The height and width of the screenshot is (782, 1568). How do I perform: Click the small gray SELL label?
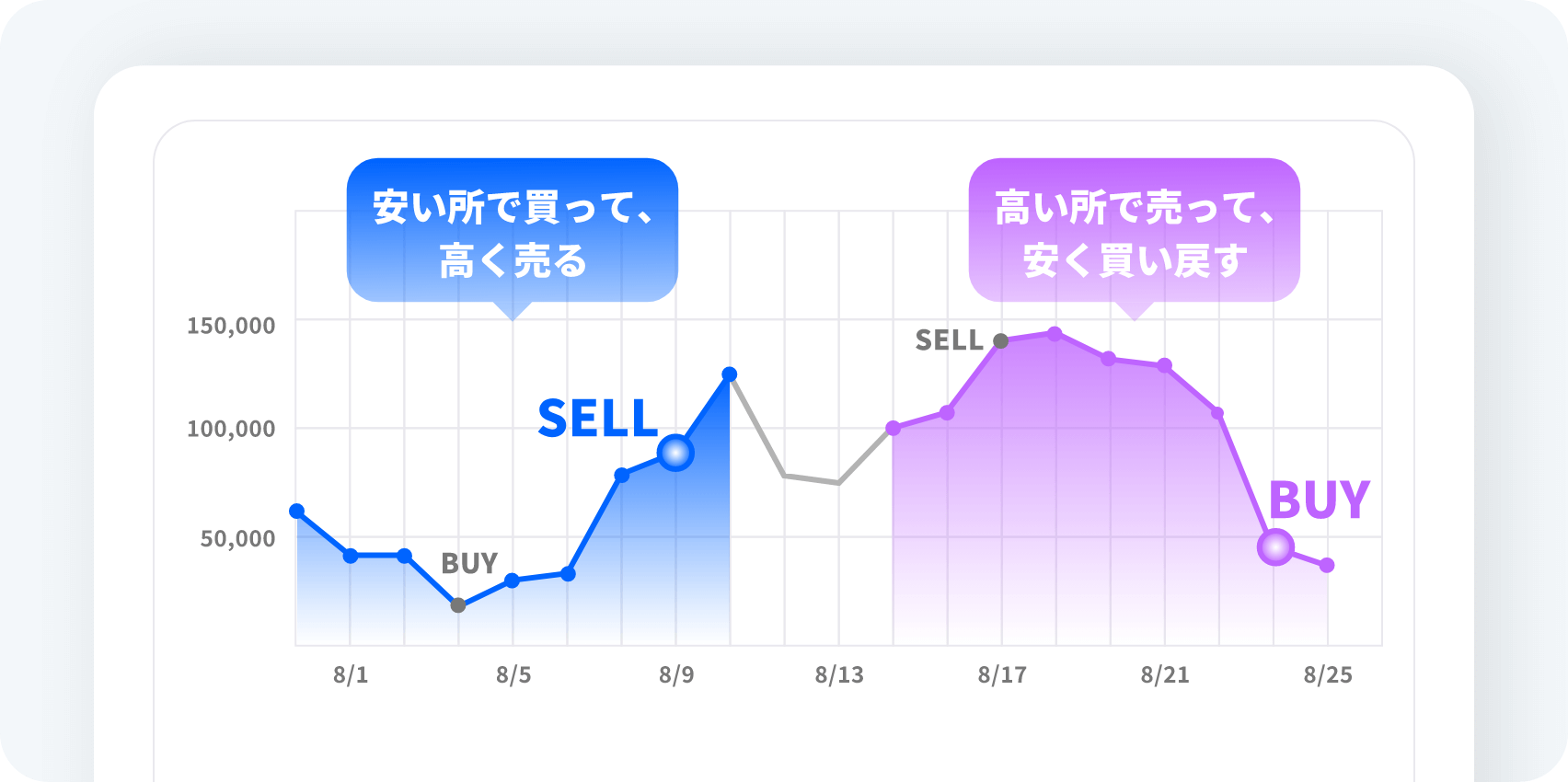coord(950,340)
